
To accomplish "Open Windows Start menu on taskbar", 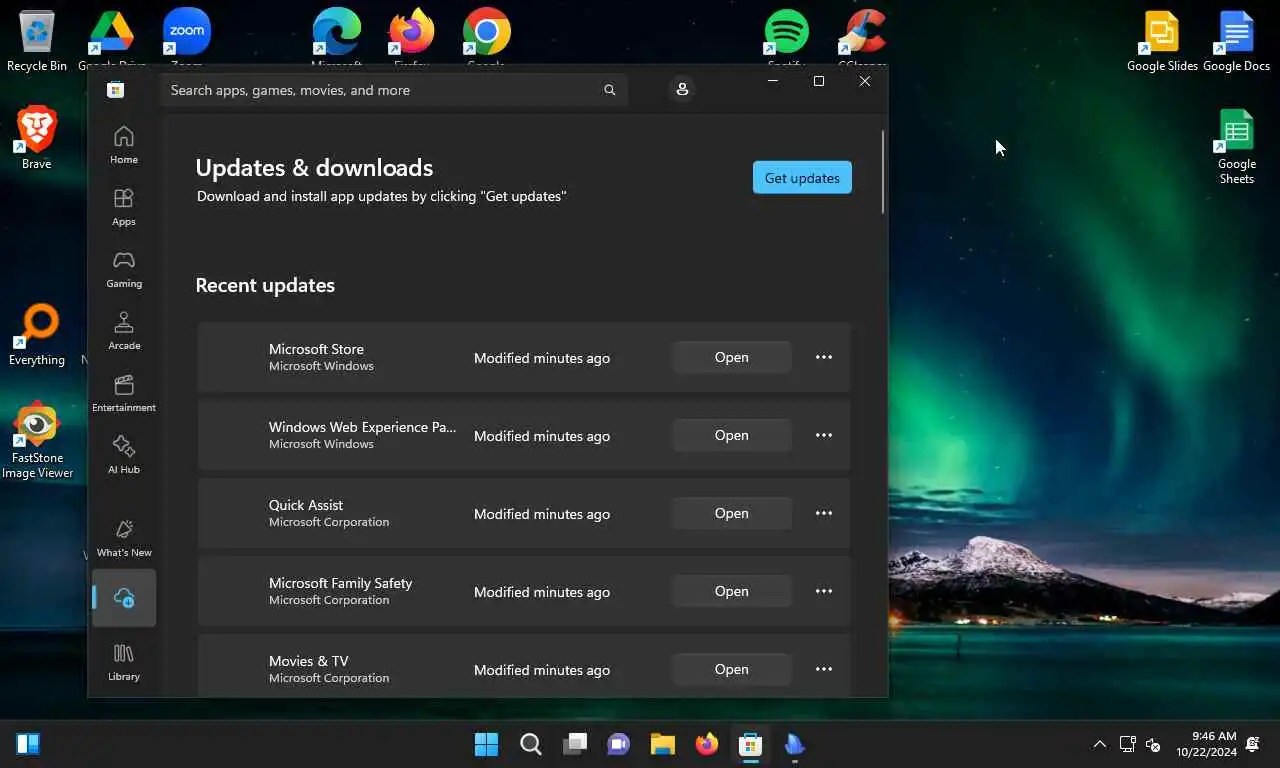I will [487, 744].
